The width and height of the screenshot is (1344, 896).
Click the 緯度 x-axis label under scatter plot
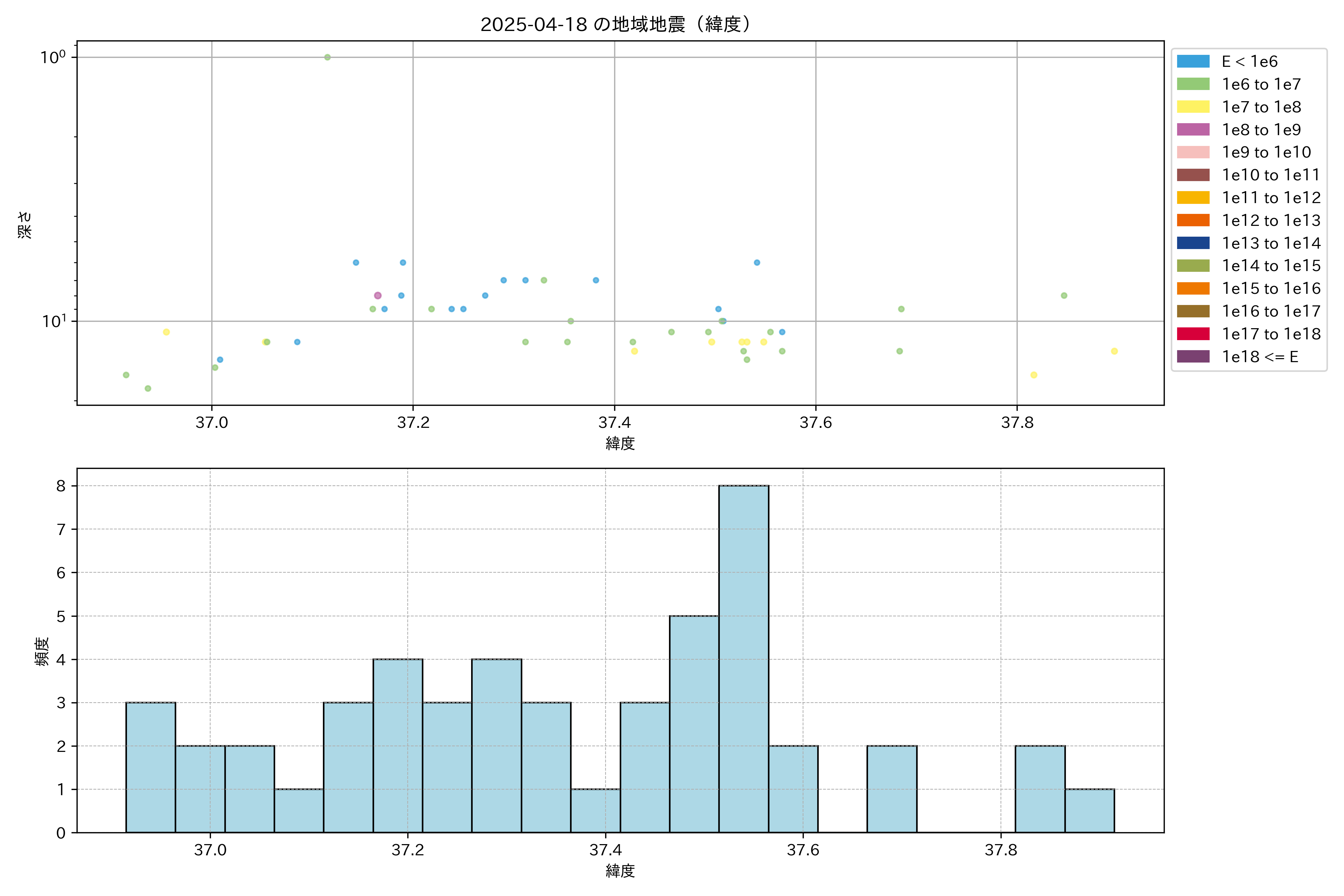click(x=620, y=443)
